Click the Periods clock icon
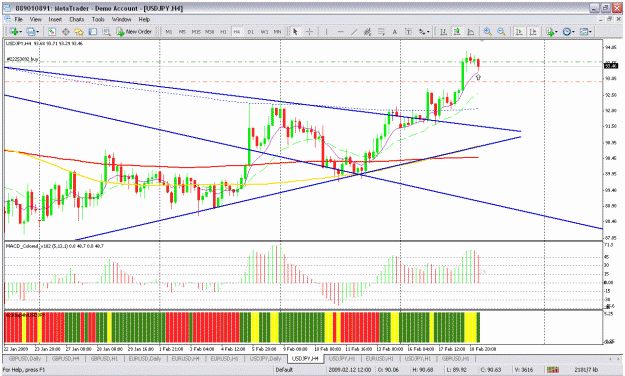The height and width of the screenshot is (376, 625). click(x=567, y=31)
